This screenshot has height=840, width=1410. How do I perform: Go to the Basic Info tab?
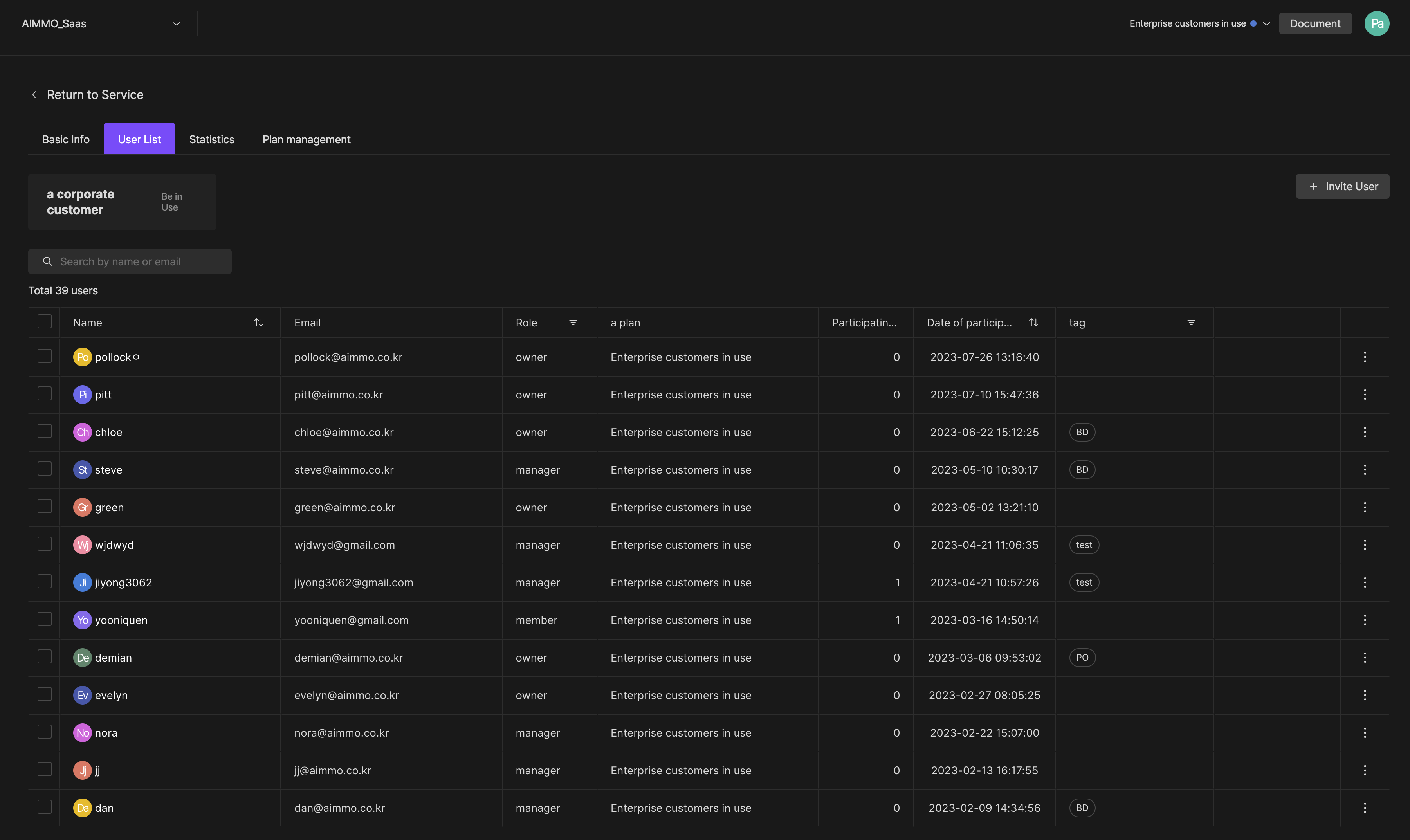click(66, 139)
